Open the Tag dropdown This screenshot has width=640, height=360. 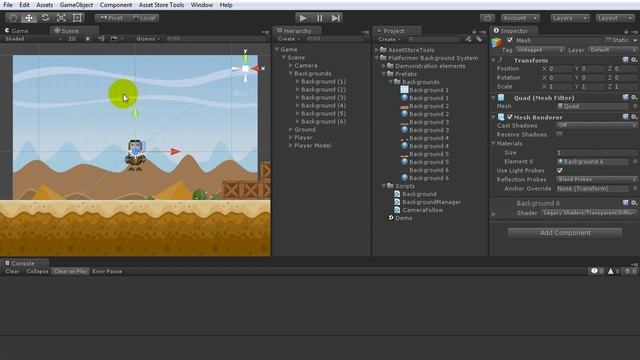point(540,50)
